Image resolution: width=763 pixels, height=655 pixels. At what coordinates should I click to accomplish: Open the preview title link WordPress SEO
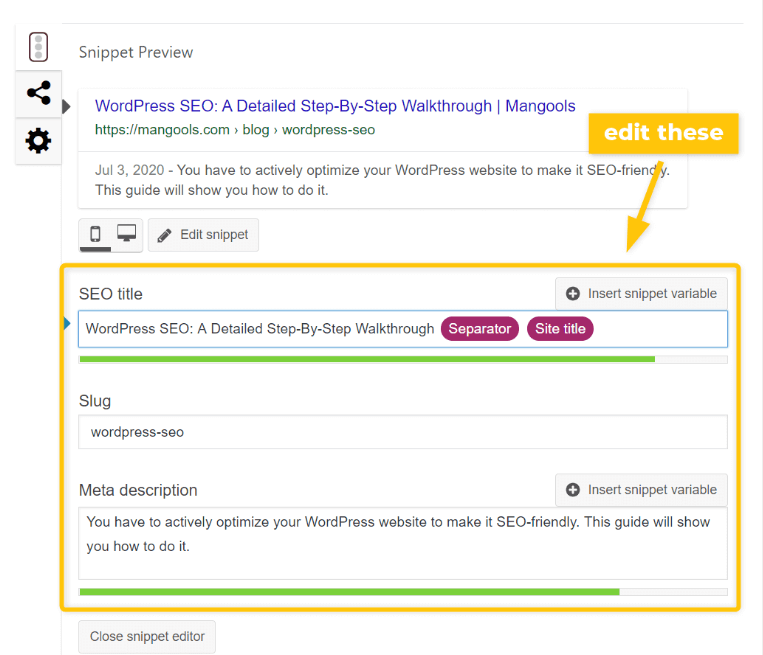(x=335, y=106)
